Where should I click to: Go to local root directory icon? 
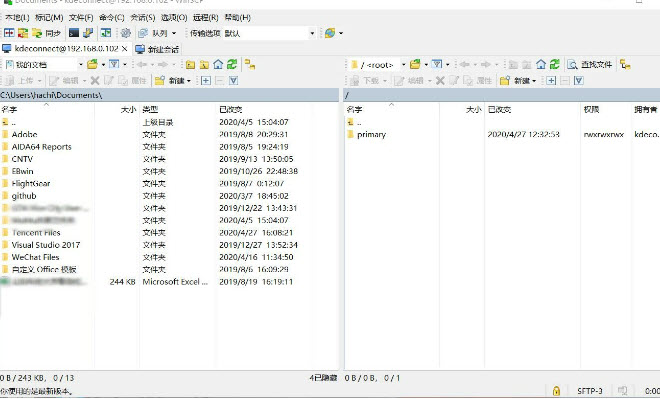pyautogui.click(x=204, y=64)
